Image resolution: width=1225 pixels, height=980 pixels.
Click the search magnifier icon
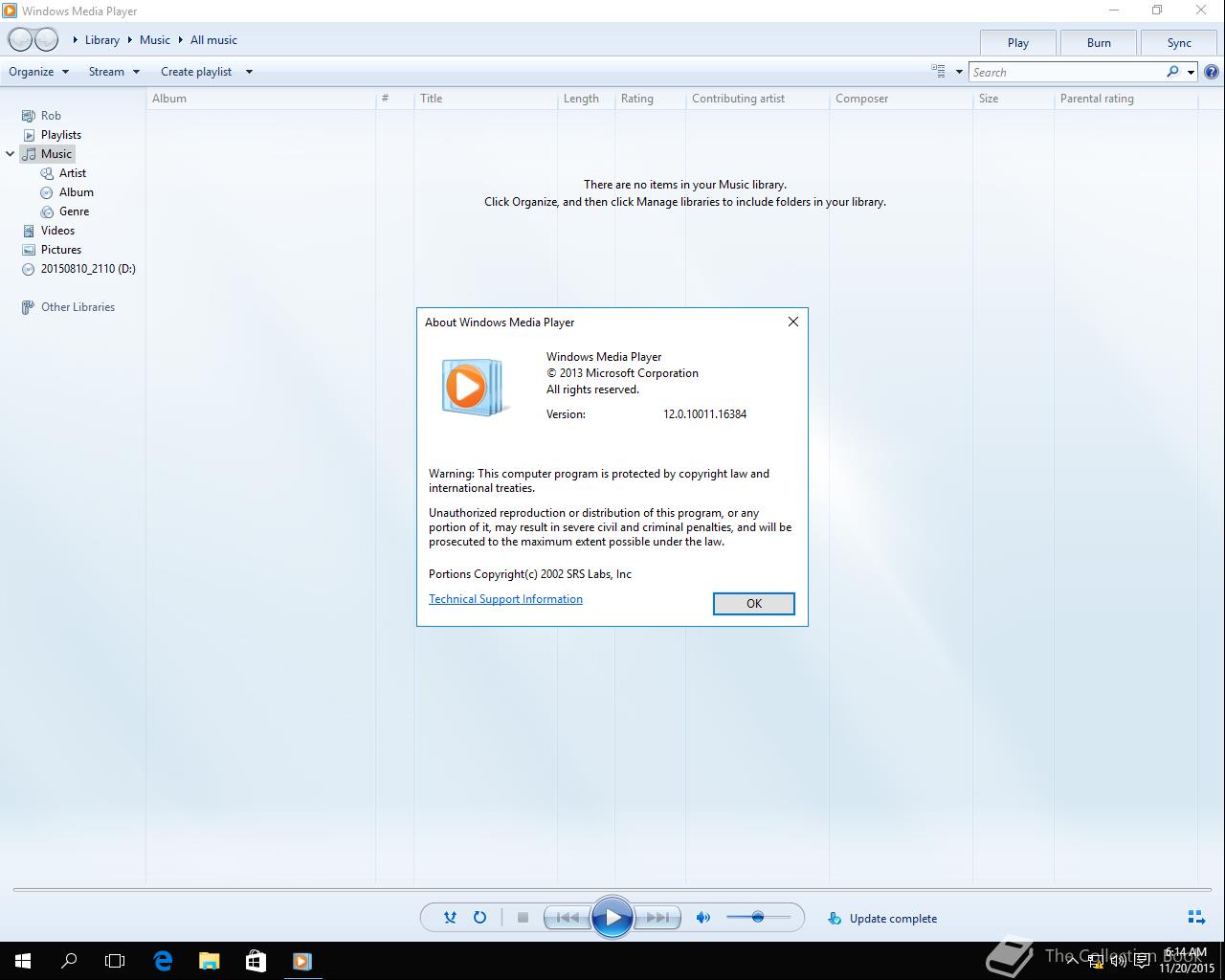1173,72
